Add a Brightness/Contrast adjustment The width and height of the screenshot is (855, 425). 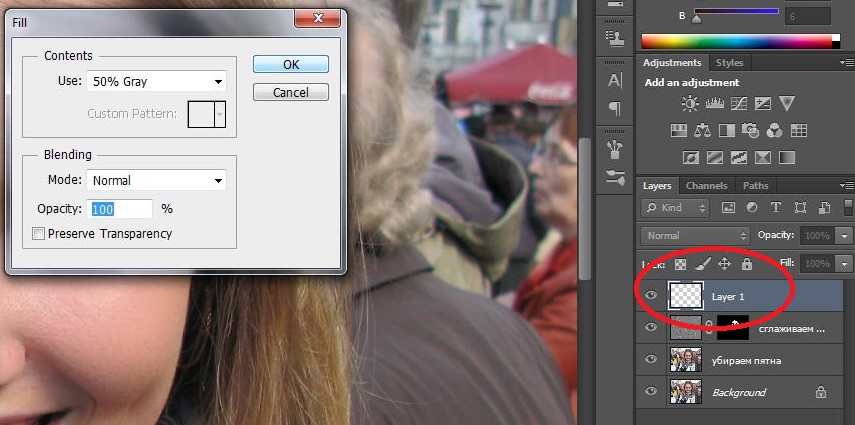(x=690, y=104)
